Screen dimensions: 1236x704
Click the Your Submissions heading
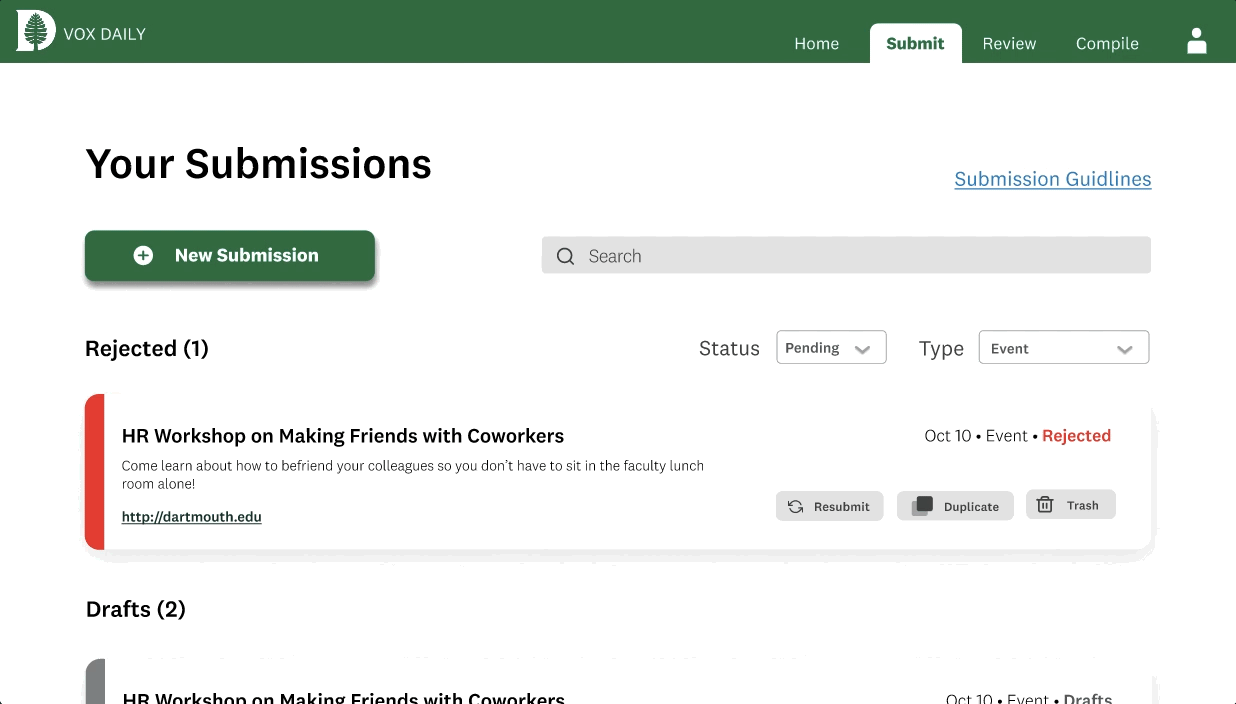pos(259,164)
